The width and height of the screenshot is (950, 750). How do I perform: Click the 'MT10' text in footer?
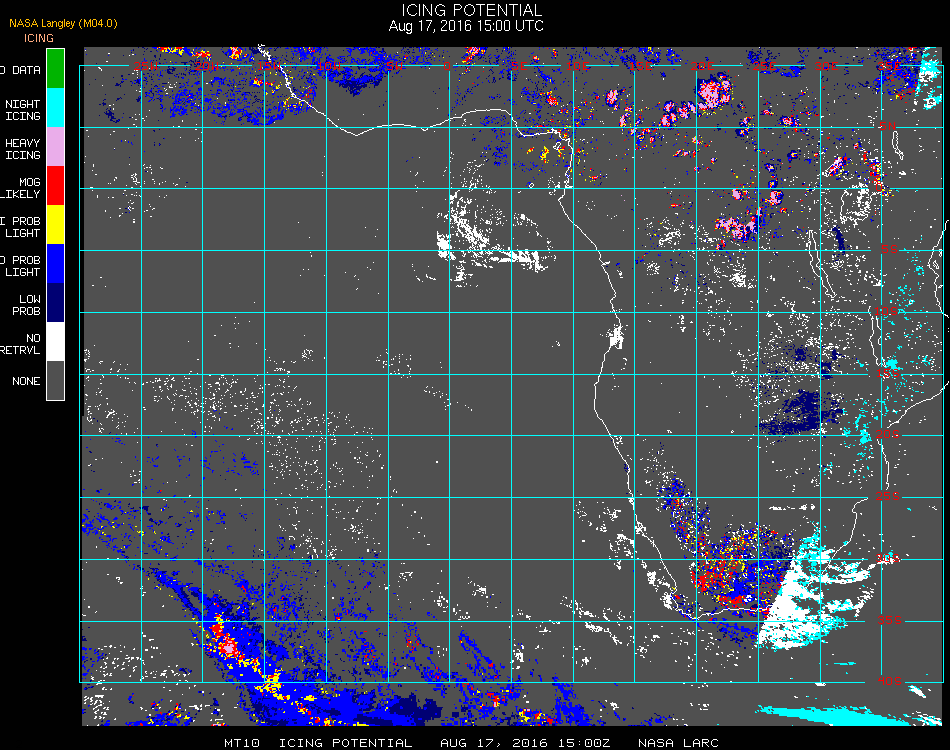(x=242, y=743)
